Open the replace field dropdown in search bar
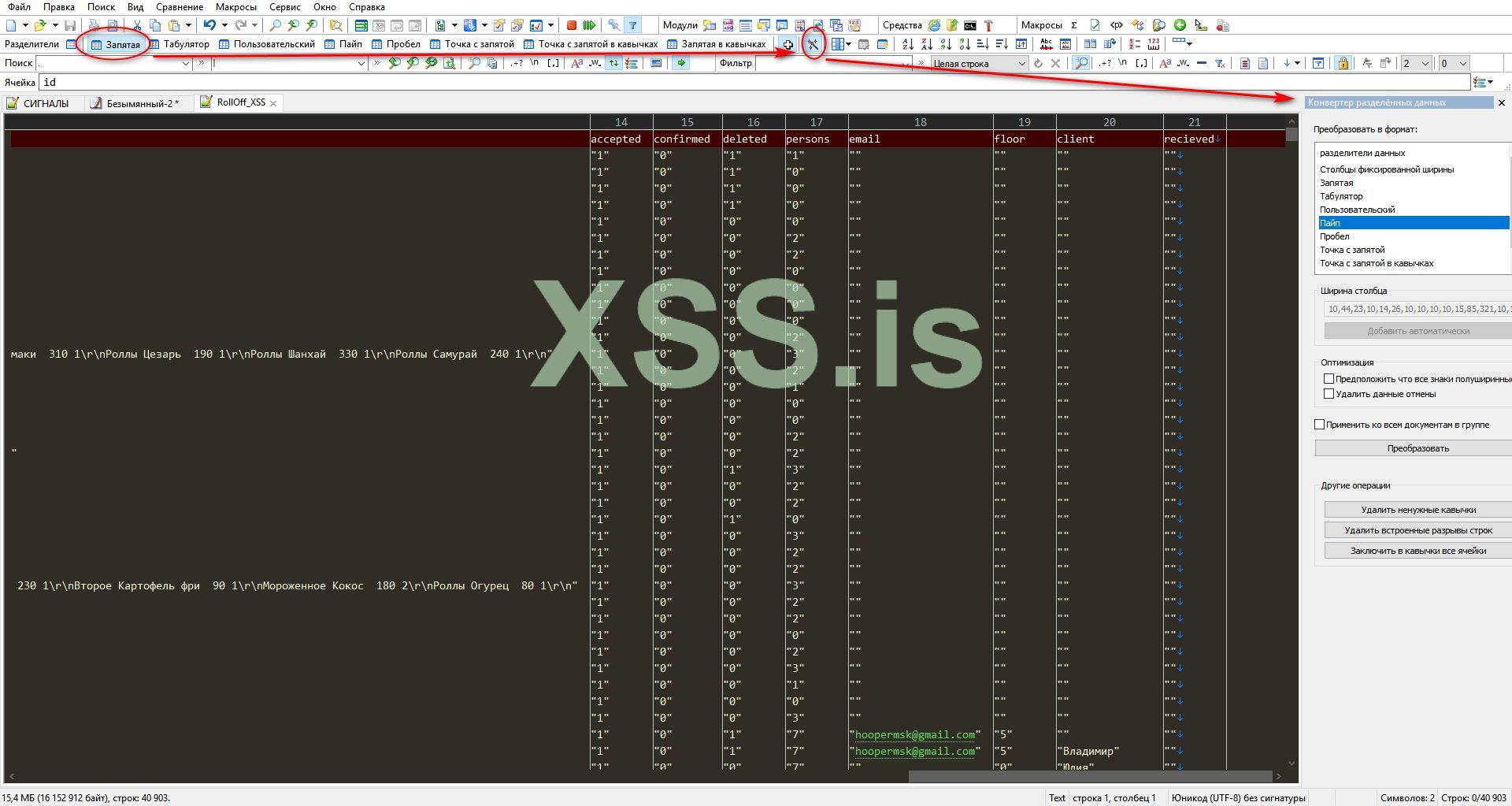The image size is (1512, 806). click(x=361, y=63)
